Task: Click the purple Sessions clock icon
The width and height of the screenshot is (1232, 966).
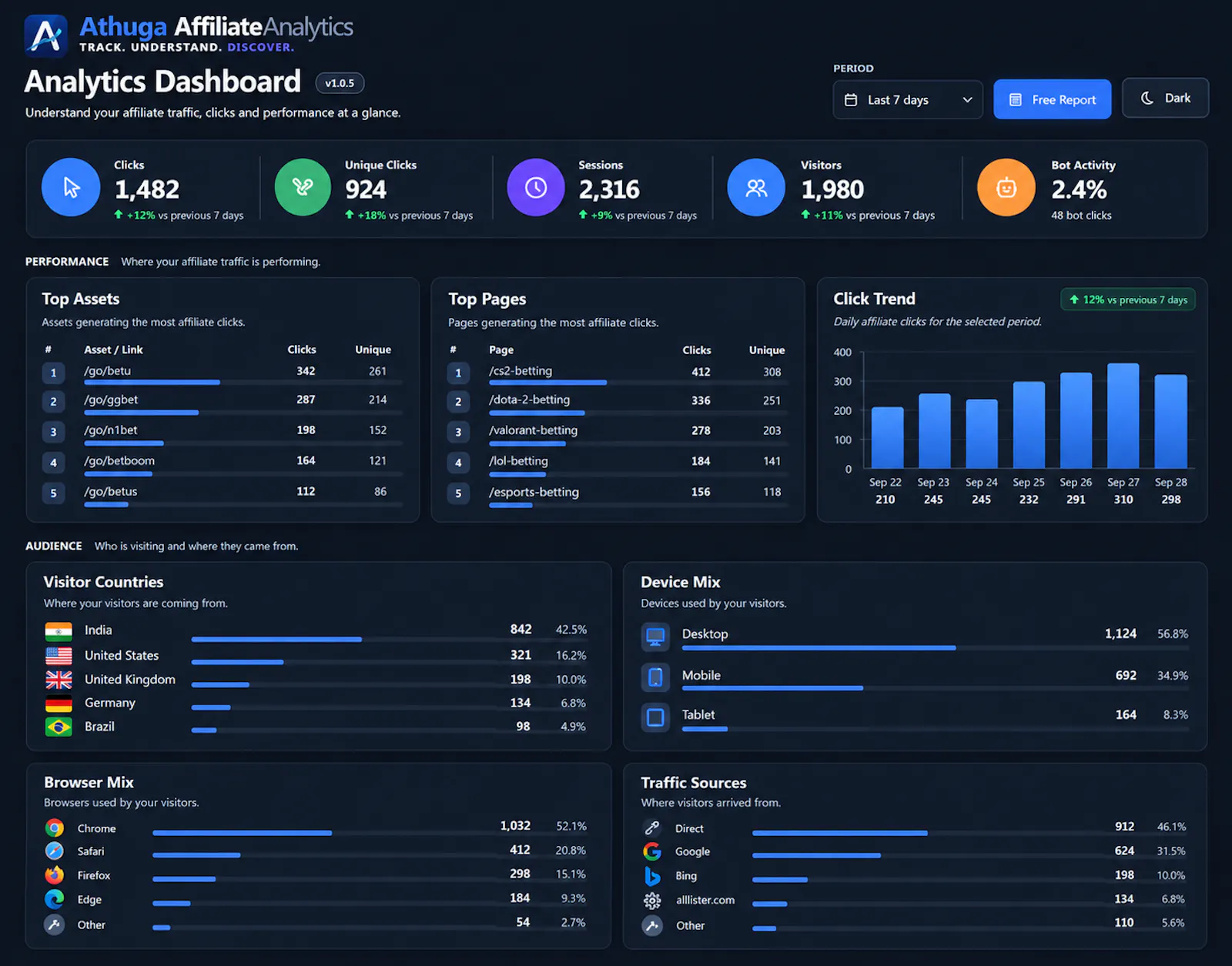Action: point(536,187)
